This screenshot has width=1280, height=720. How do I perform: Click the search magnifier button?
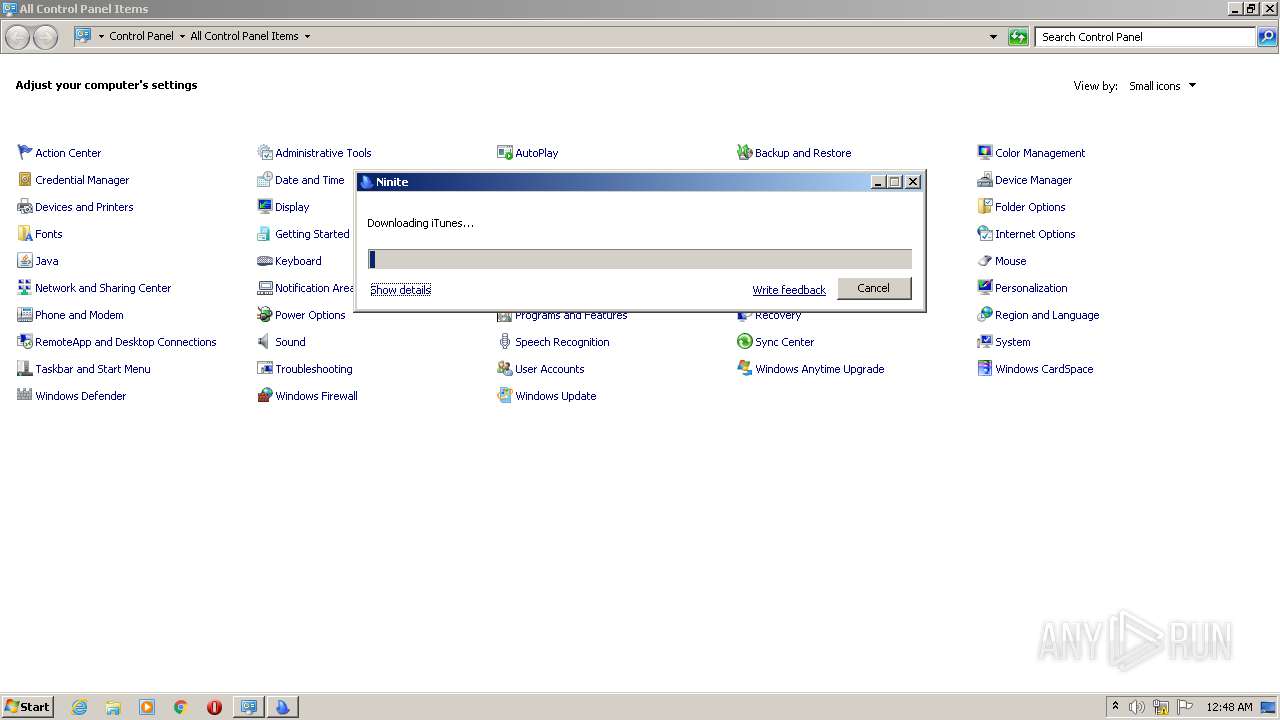click(1267, 37)
